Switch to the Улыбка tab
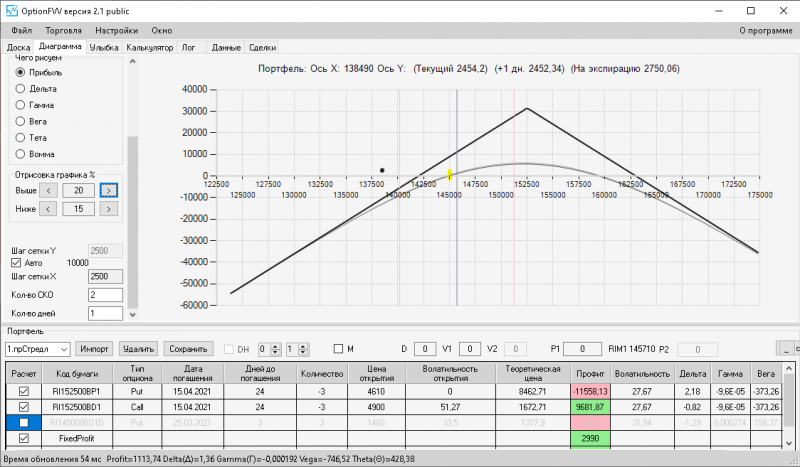 click(104, 47)
